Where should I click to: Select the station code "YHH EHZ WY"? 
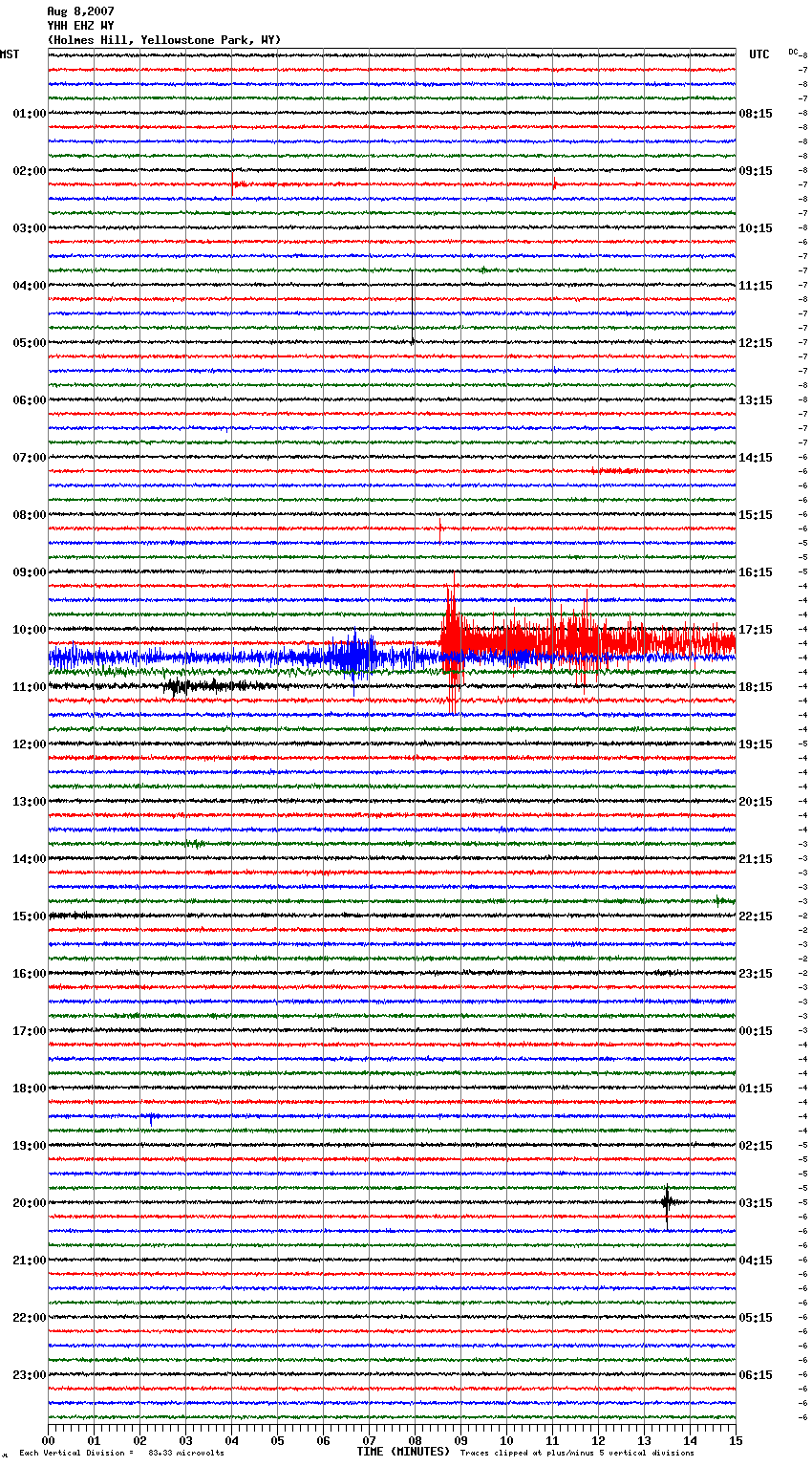[x=80, y=26]
